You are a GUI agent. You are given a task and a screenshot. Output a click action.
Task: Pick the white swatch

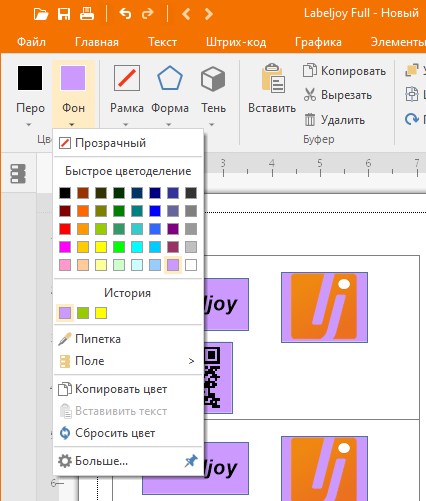[x=191, y=265]
